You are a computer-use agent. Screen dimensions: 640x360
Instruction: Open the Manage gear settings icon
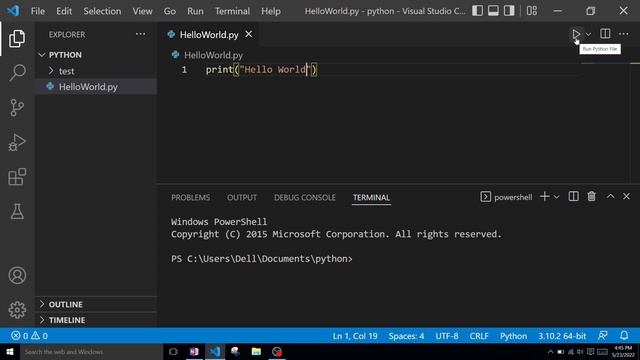(17, 310)
